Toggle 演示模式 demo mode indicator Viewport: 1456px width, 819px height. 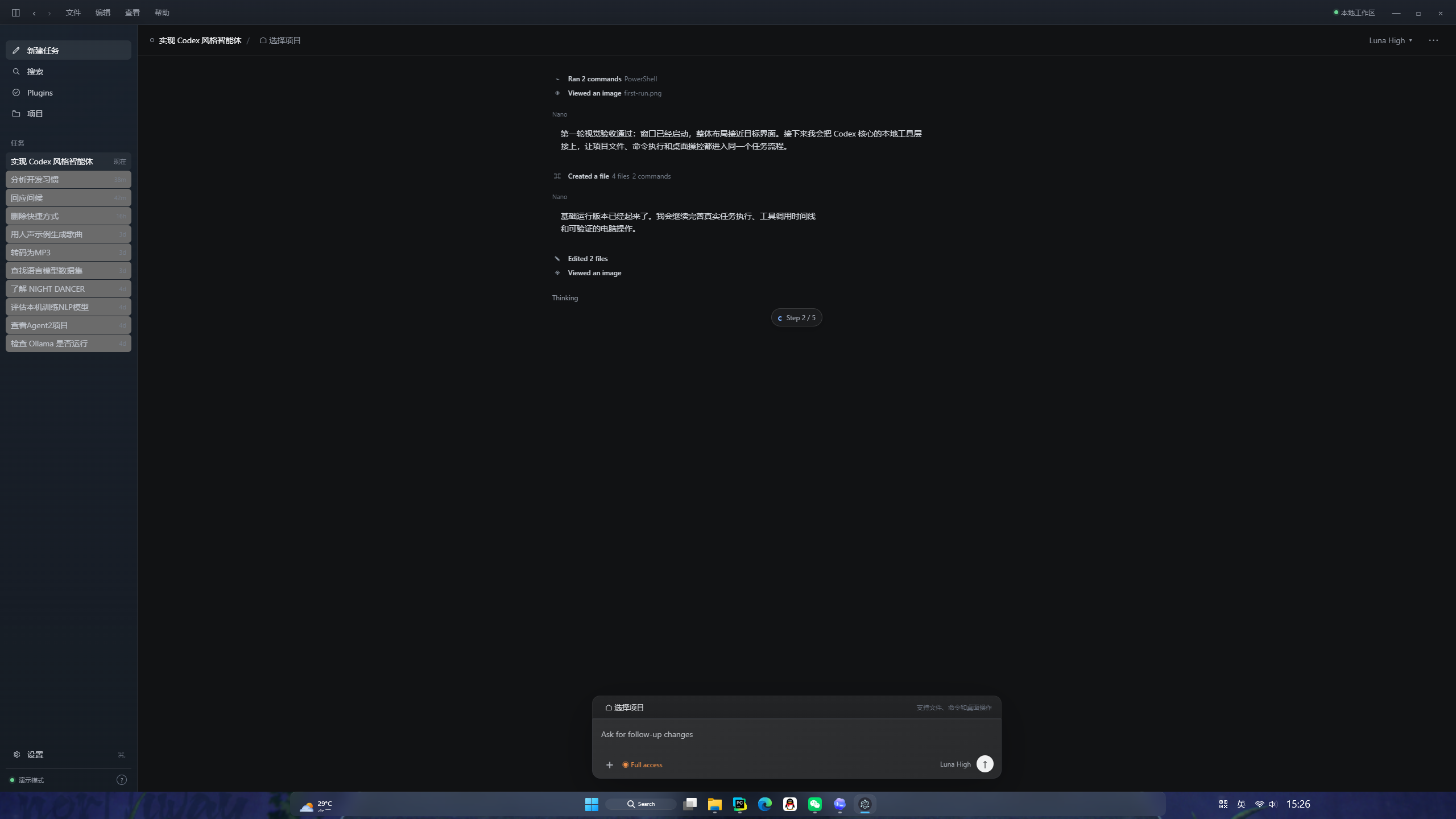[27, 780]
